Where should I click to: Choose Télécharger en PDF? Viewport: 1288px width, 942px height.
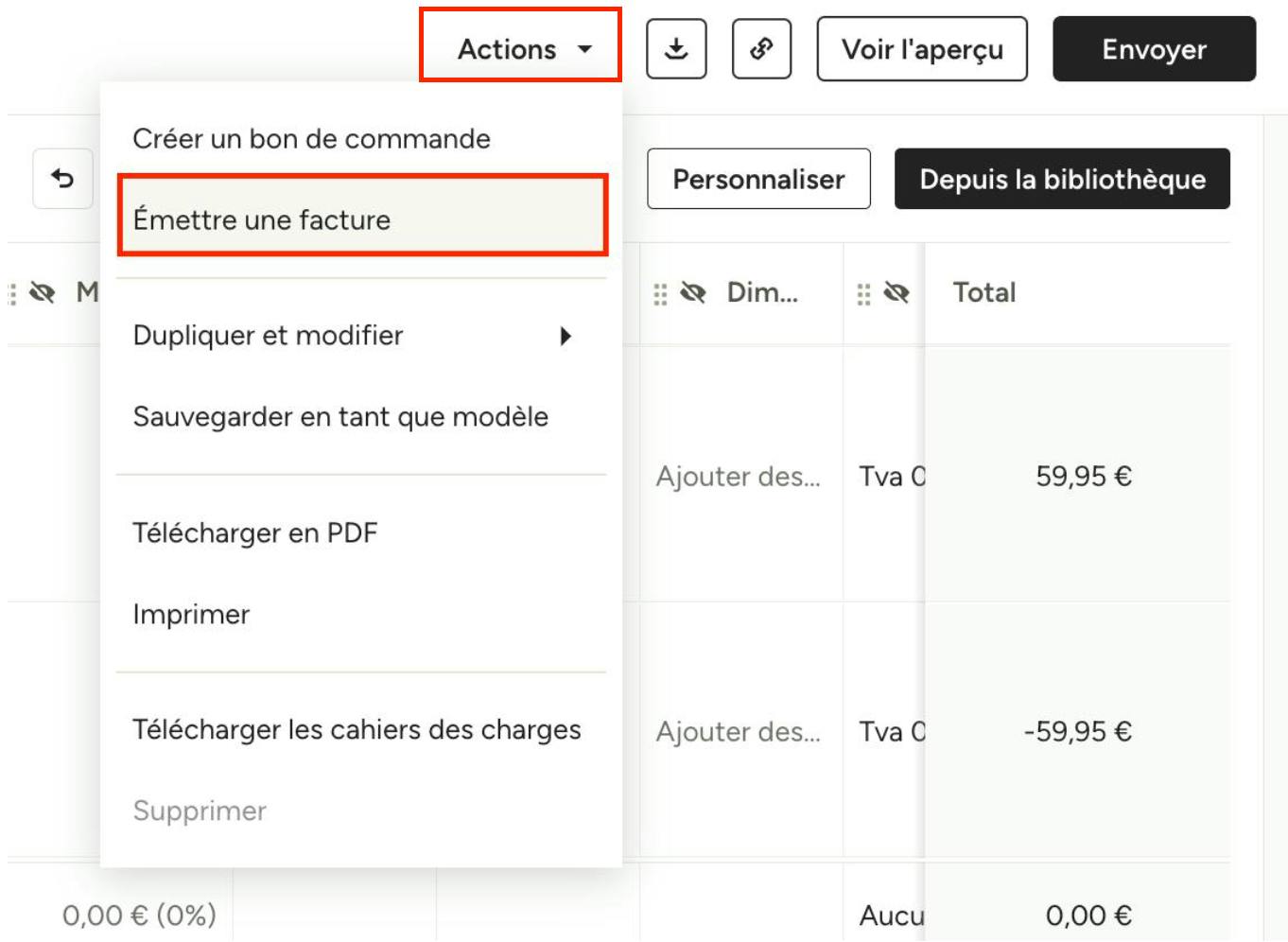[x=255, y=532]
